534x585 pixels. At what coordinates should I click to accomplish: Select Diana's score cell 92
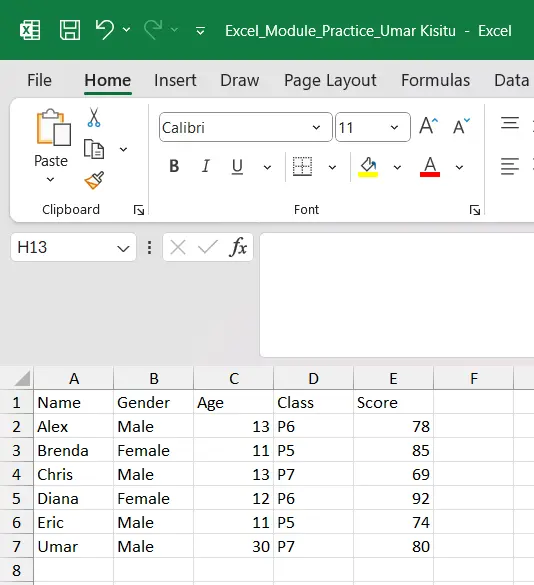coord(393,498)
